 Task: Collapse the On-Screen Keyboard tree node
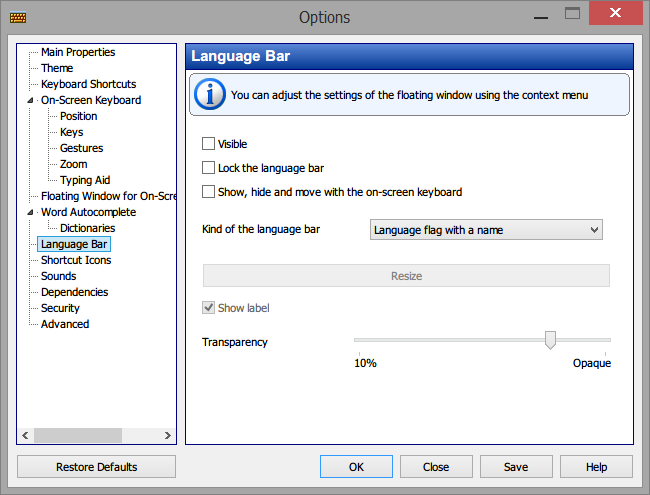pyautogui.click(x=30, y=100)
